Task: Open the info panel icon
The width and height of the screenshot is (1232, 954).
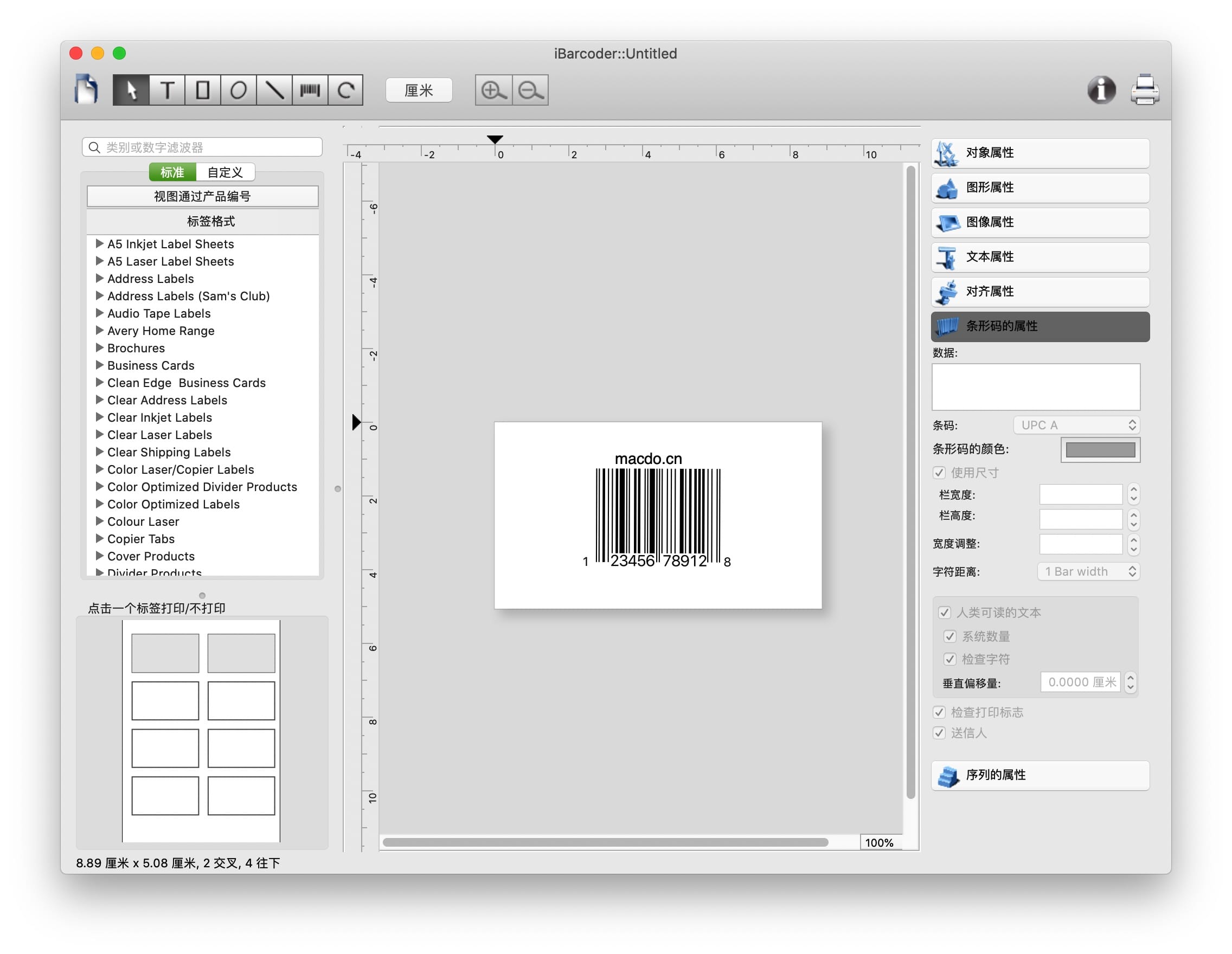Action: tap(1101, 89)
